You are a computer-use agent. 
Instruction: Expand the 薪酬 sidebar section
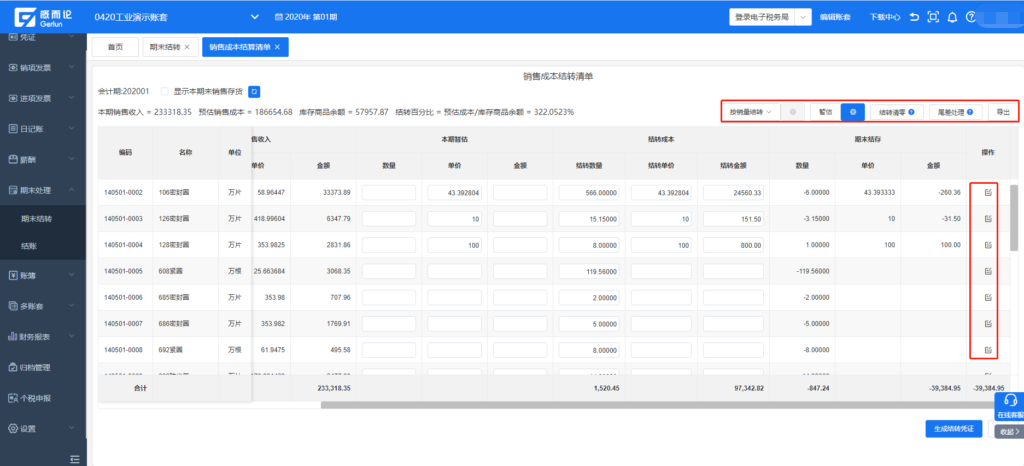(x=42, y=159)
